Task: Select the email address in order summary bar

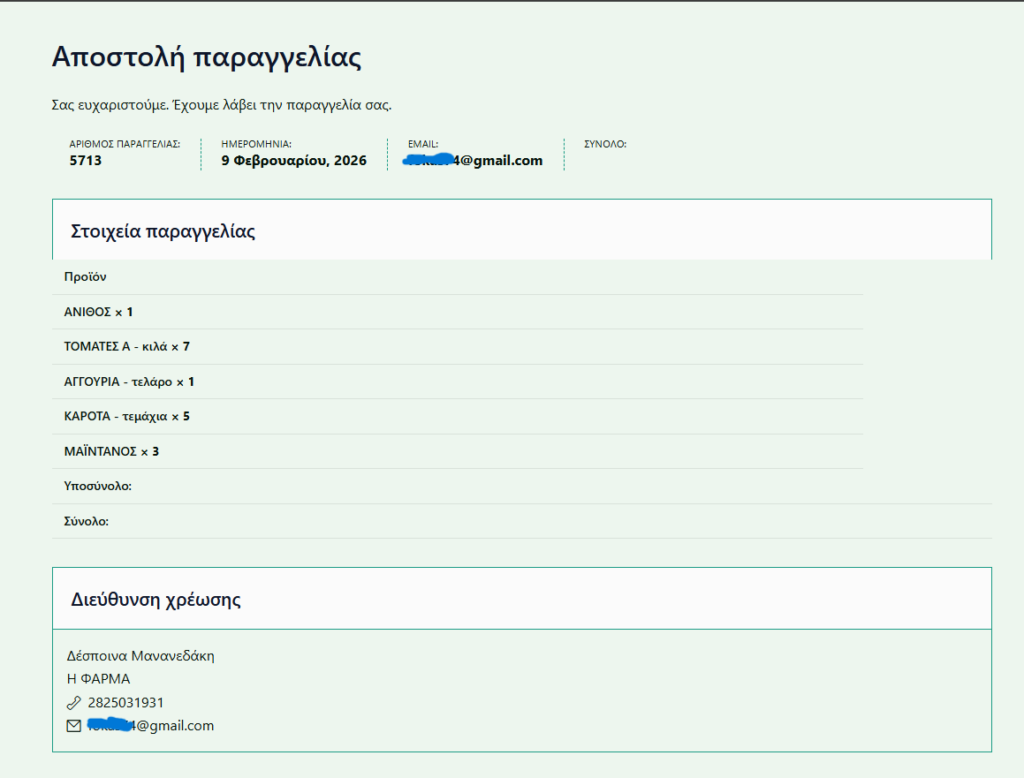Action: (x=474, y=160)
